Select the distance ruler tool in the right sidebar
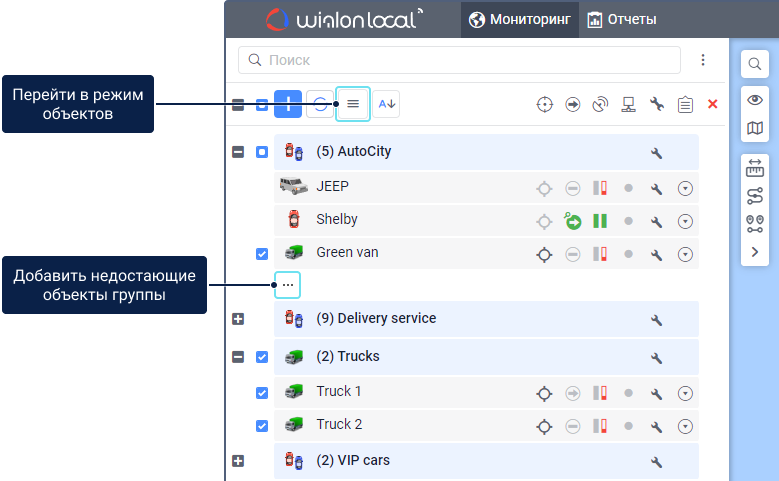The width and height of the screenshot is (779, 481). click(755, 168)
